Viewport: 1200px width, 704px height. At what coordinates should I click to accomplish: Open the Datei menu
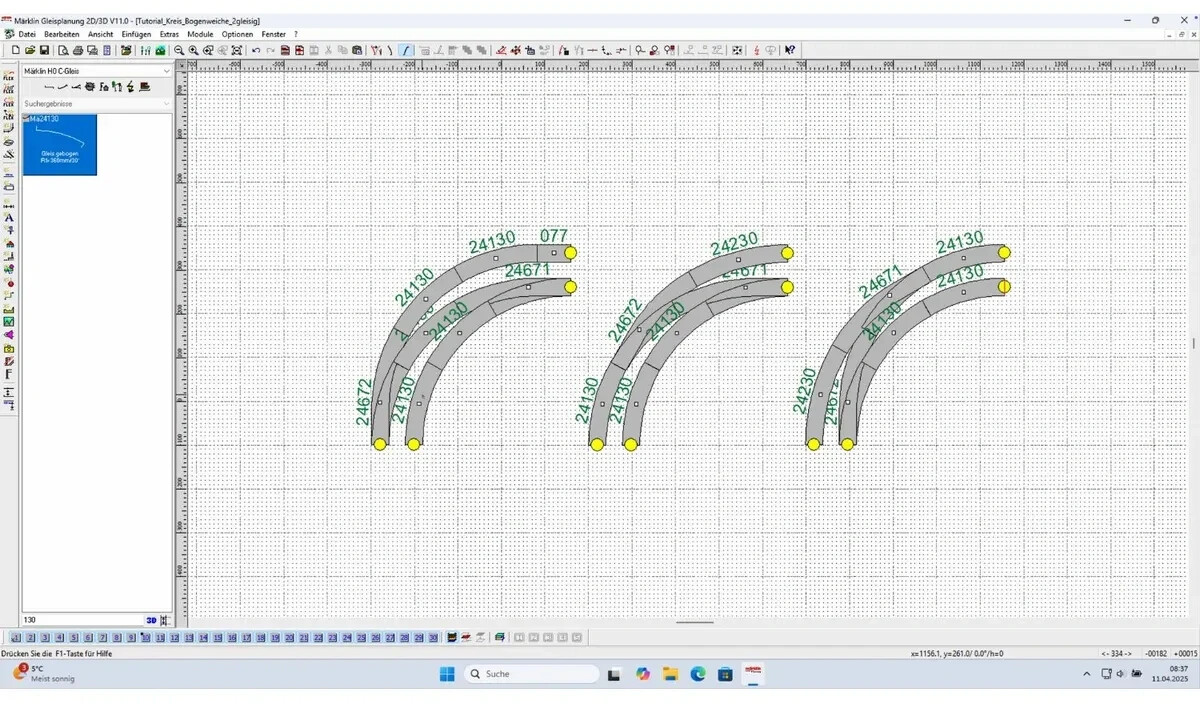27,34
